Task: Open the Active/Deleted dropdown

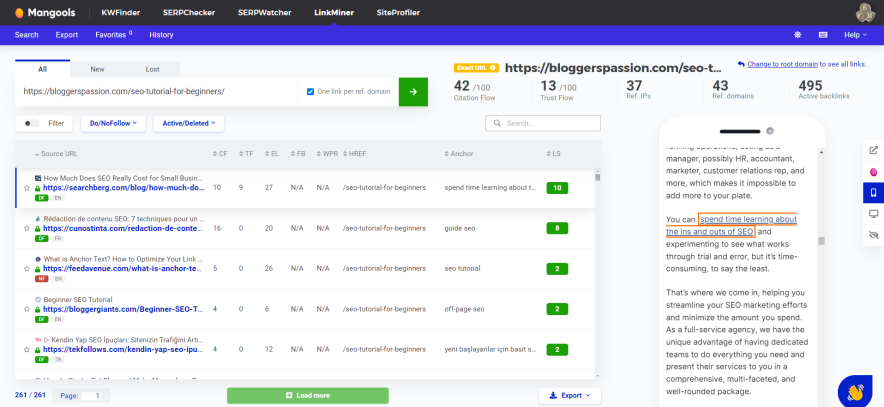Action: [189, 123]
